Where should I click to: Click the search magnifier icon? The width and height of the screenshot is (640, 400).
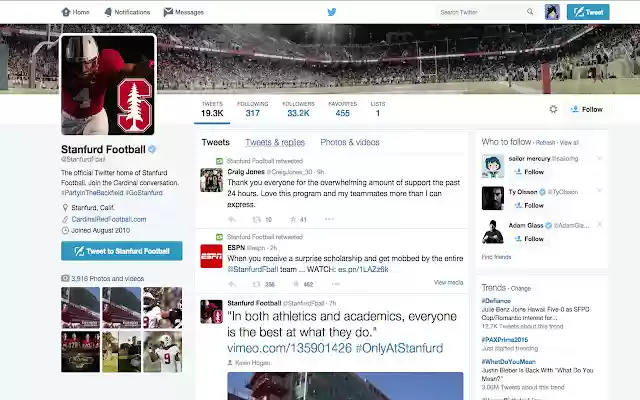(530, 12)
